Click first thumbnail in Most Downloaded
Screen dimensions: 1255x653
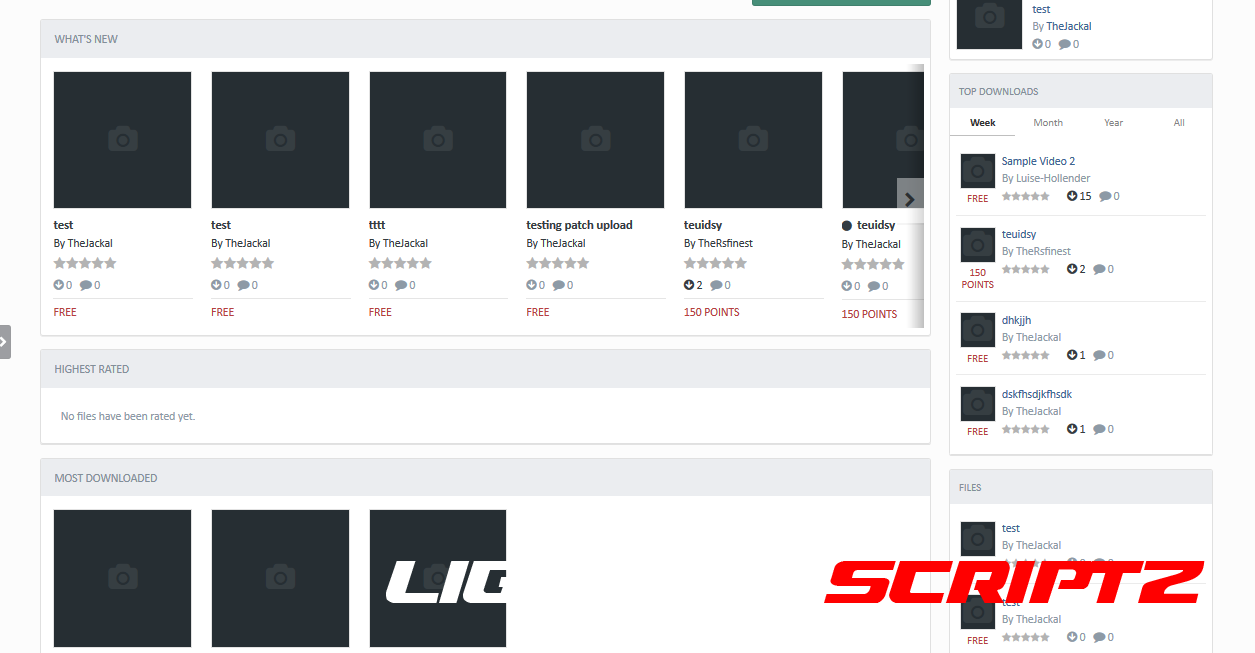(x=122, y=578)
